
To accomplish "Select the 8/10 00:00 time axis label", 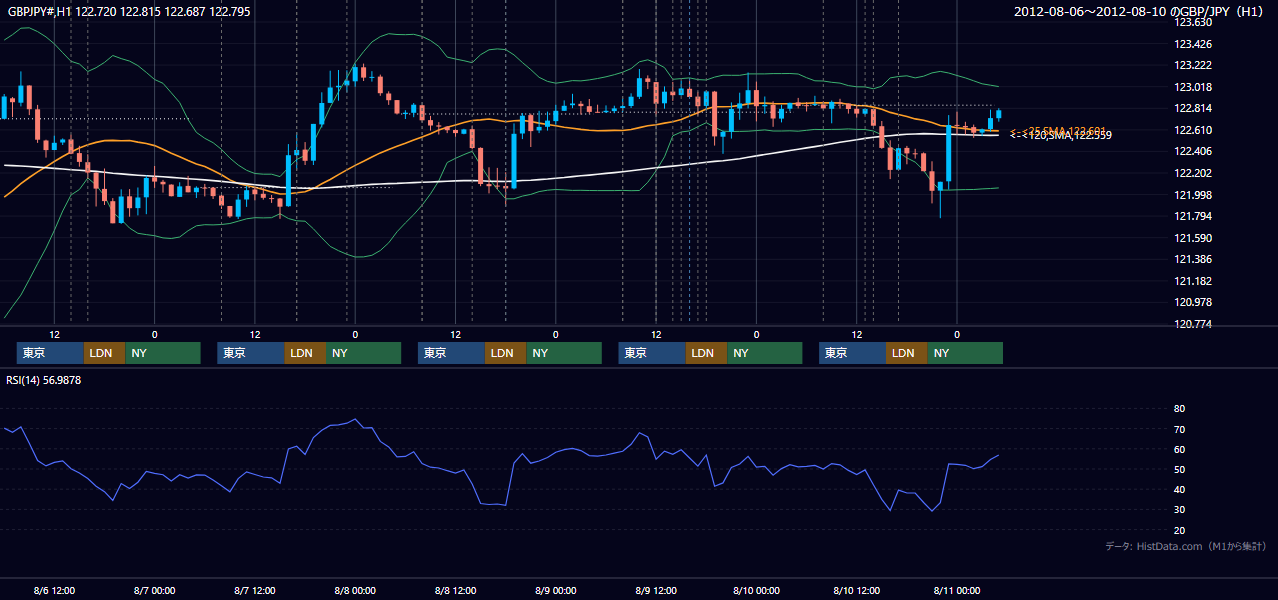I will [756, 591].
